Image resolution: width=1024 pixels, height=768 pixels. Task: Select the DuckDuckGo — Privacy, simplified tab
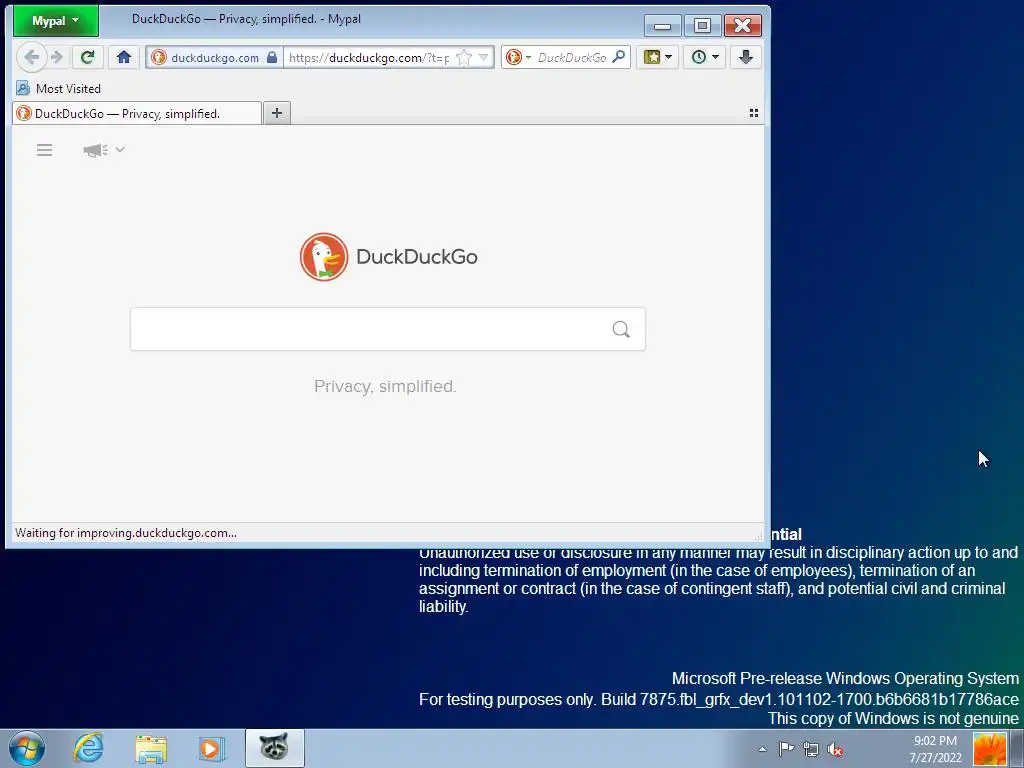(x=137, y=114)
